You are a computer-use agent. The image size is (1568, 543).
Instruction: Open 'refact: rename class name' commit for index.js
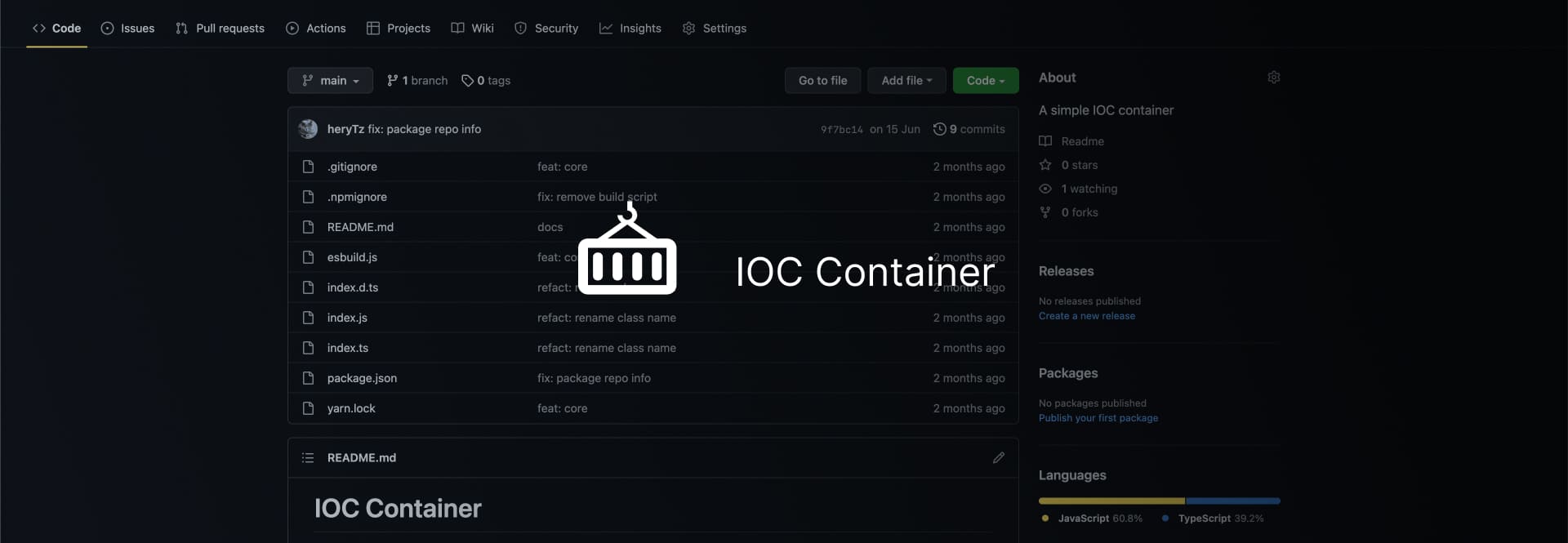[x=607, y=318]
